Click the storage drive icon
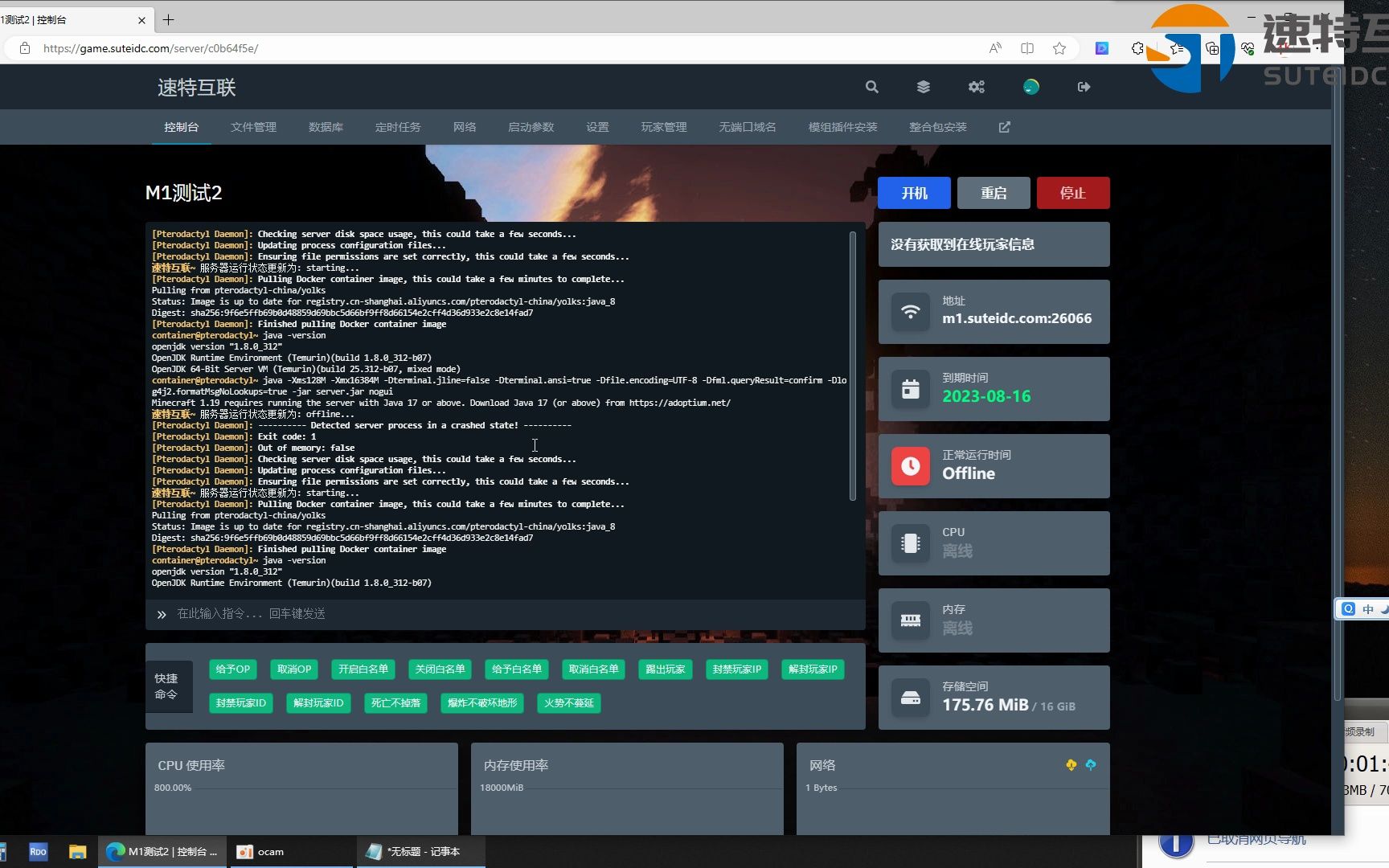Image resolution: width=1389 pixels, height=868 pixels. (911, 698)
